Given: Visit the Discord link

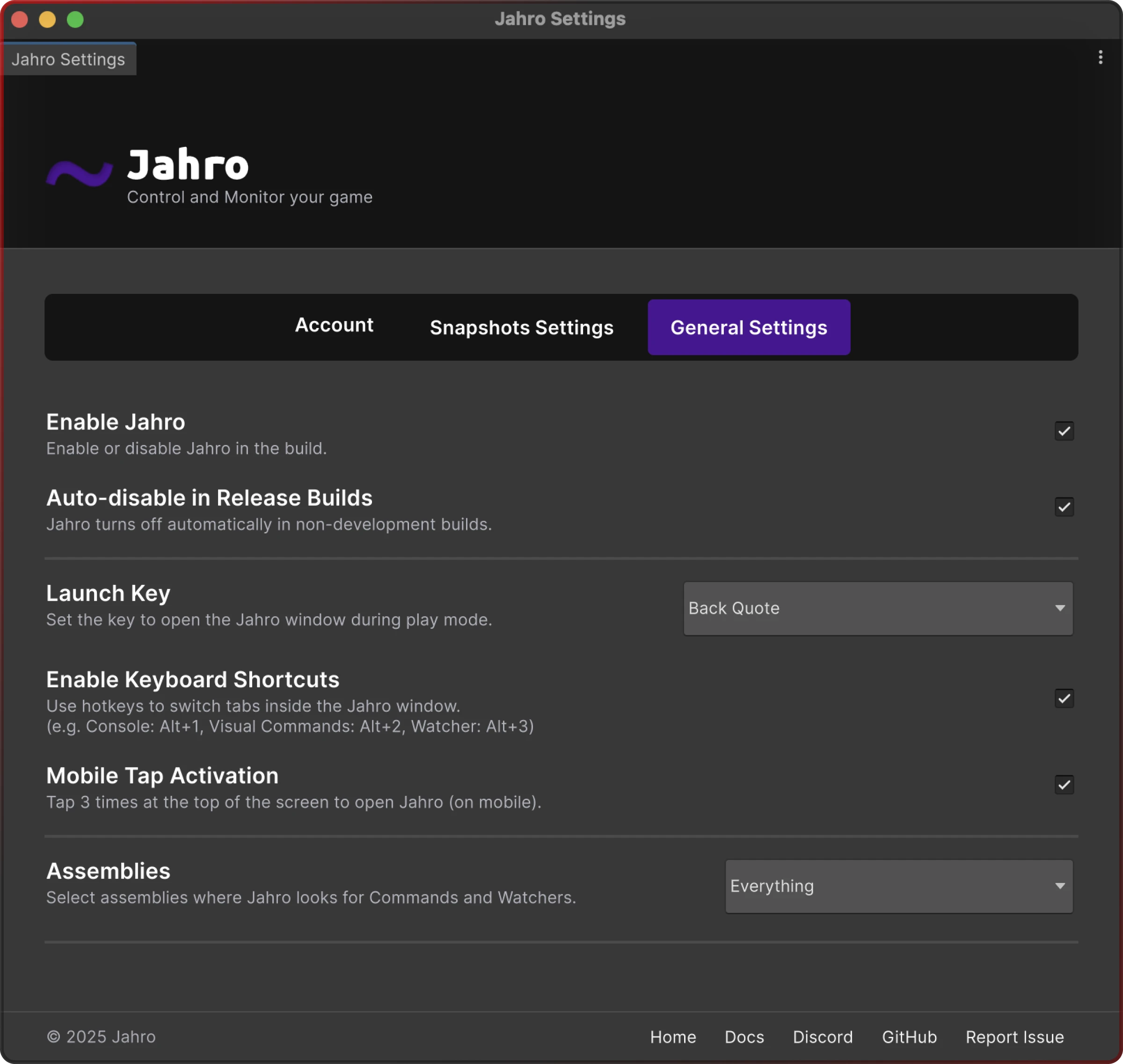Looking at the screenshot, I should tap(823, 1037).
